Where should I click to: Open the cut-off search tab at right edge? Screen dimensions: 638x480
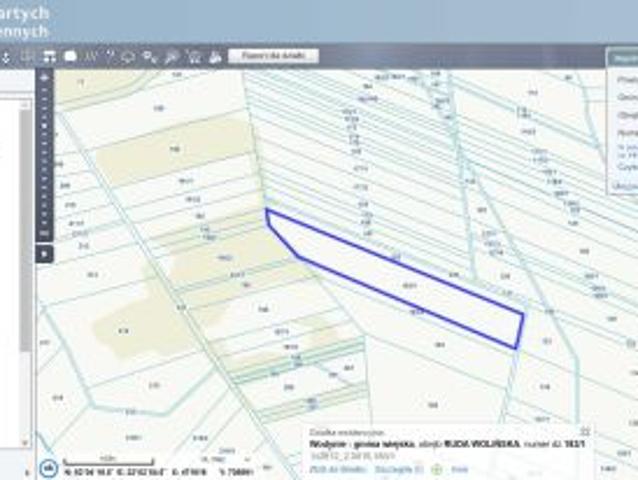pos(623,59)
